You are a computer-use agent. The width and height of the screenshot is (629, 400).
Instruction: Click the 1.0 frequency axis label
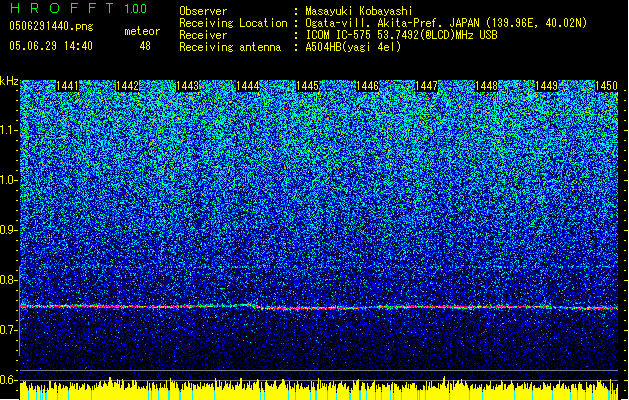(x=9, y=180)
